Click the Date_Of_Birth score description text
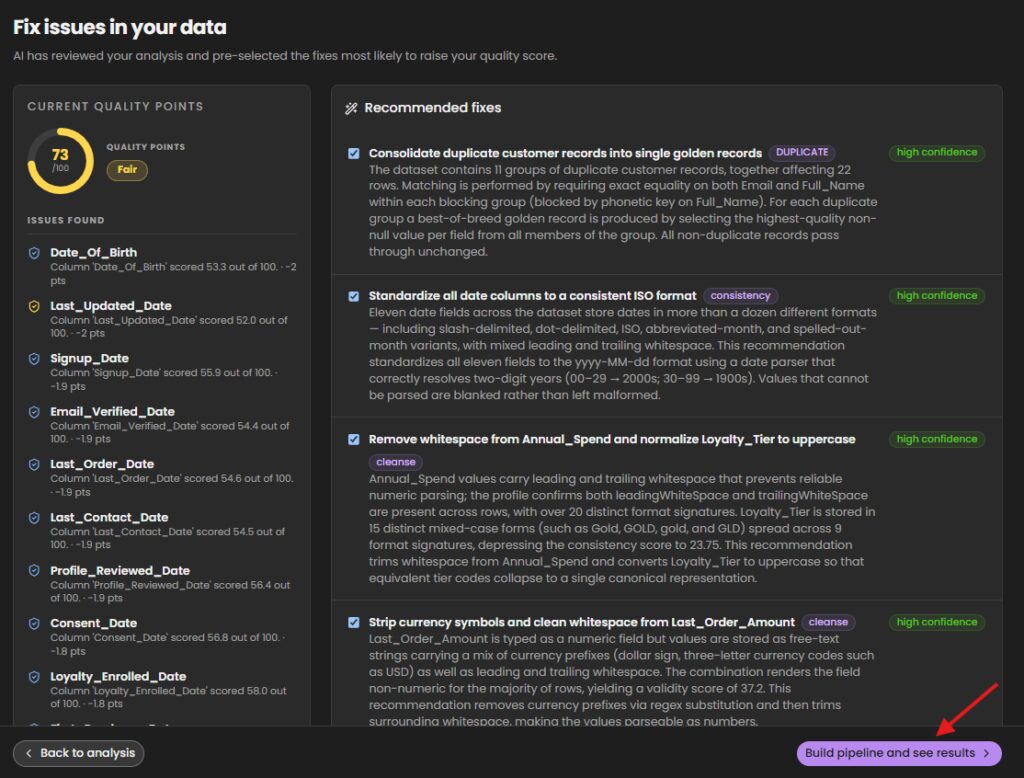1024x778 pixels. click(173, 274)
